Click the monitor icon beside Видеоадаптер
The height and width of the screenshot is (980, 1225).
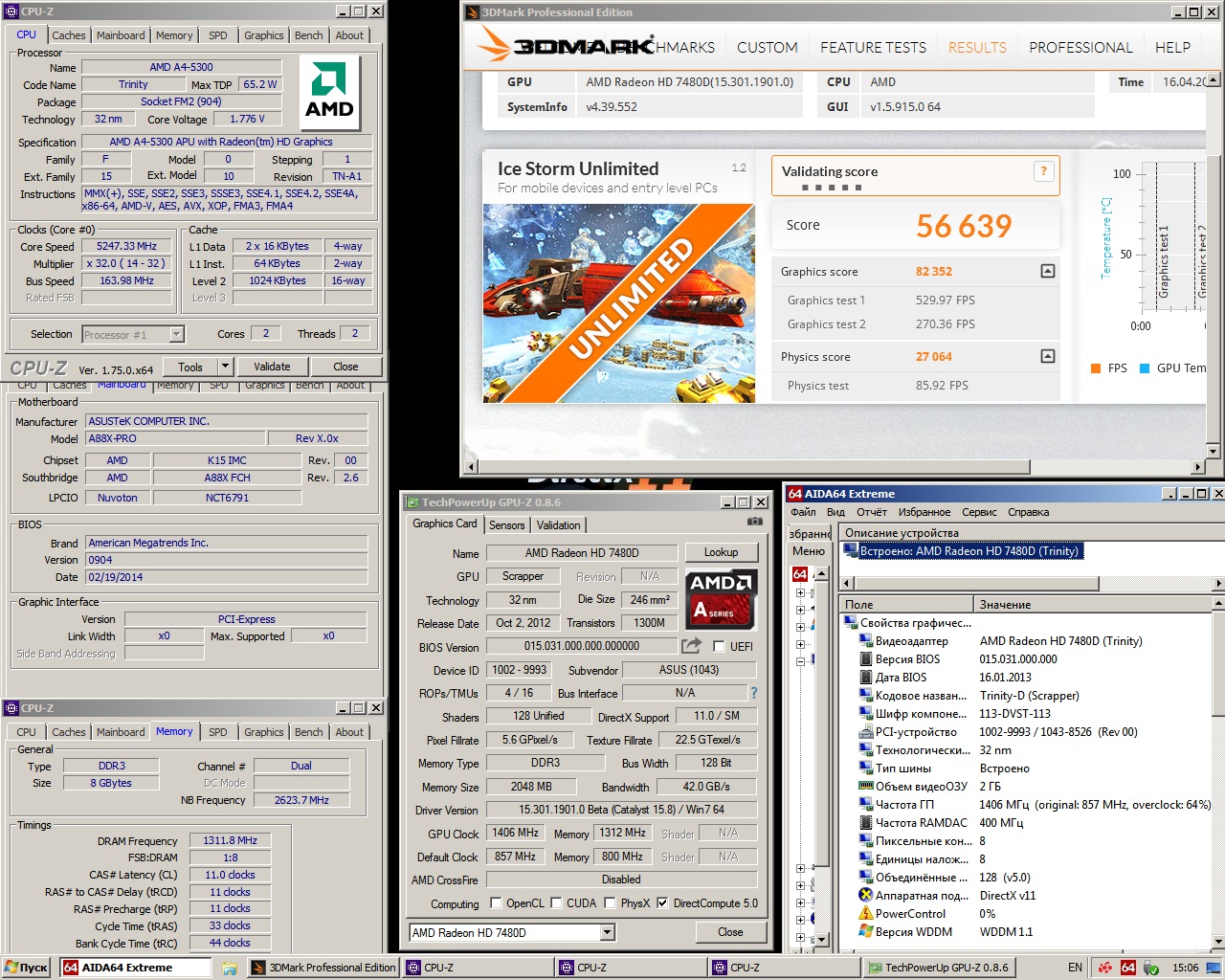pos(866,641)
